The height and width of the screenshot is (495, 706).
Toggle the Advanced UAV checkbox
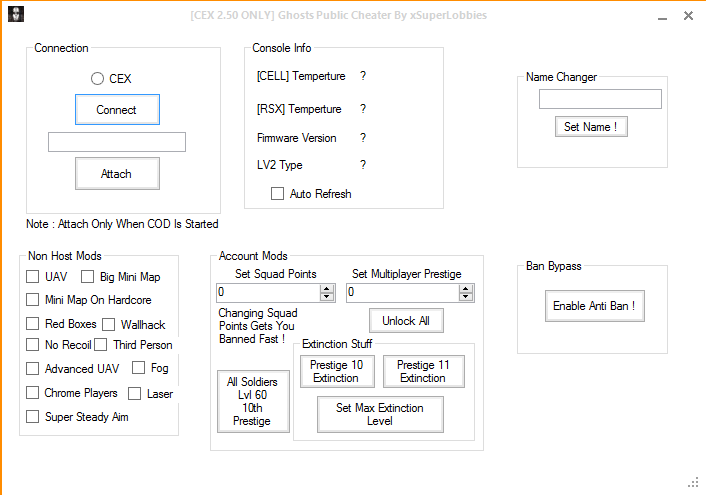(32, 368)
